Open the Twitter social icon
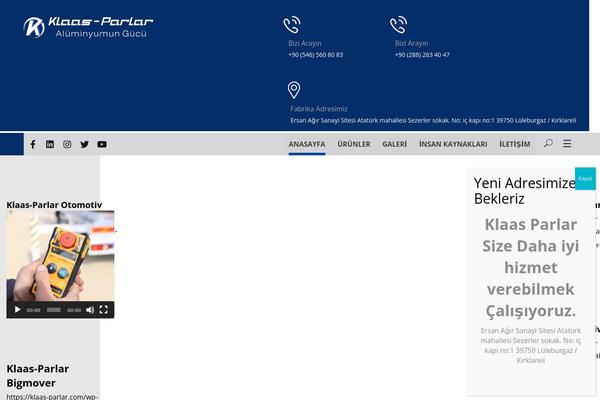This screenshot has height=400, width=600. (85, 144)
